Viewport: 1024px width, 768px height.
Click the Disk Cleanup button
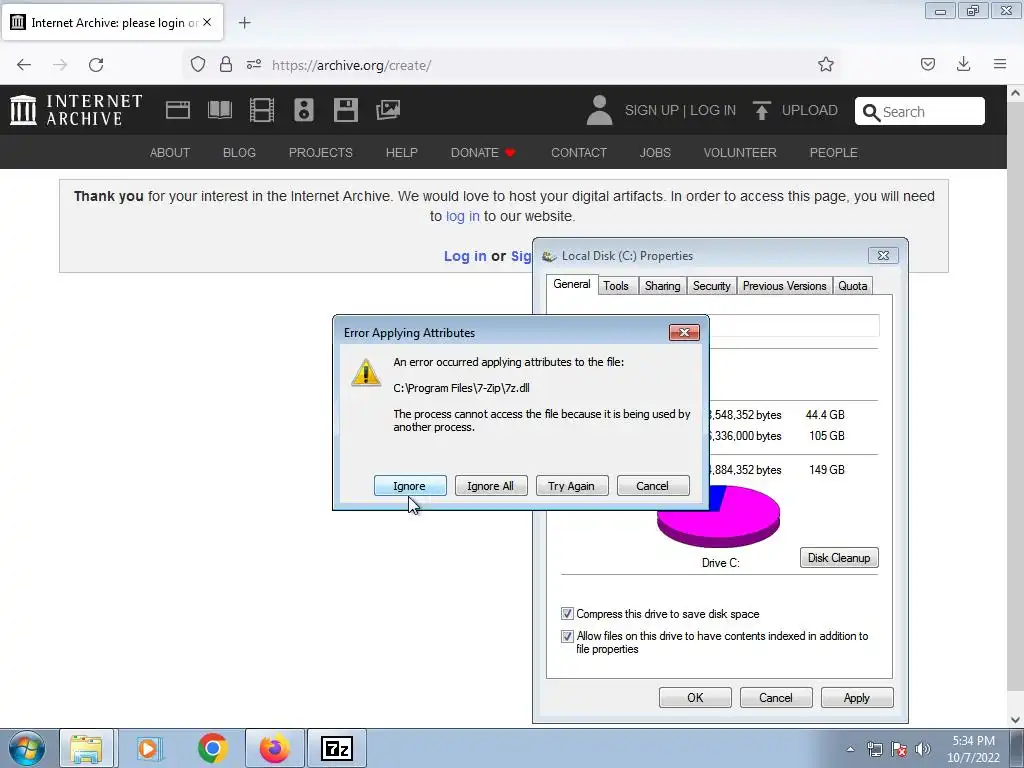(839, 558)
